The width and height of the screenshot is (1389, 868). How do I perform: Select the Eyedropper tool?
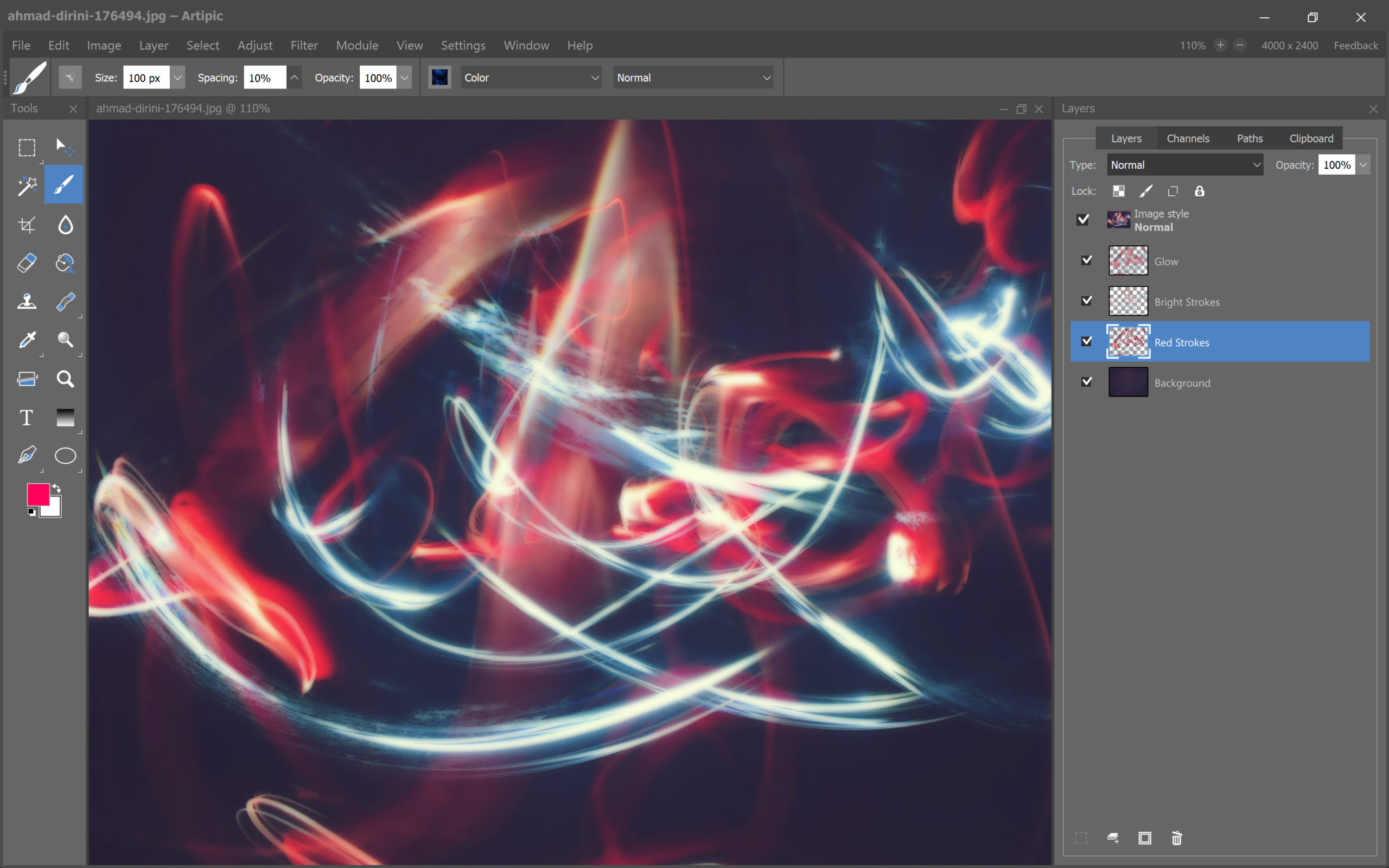[x=27, y=340]
